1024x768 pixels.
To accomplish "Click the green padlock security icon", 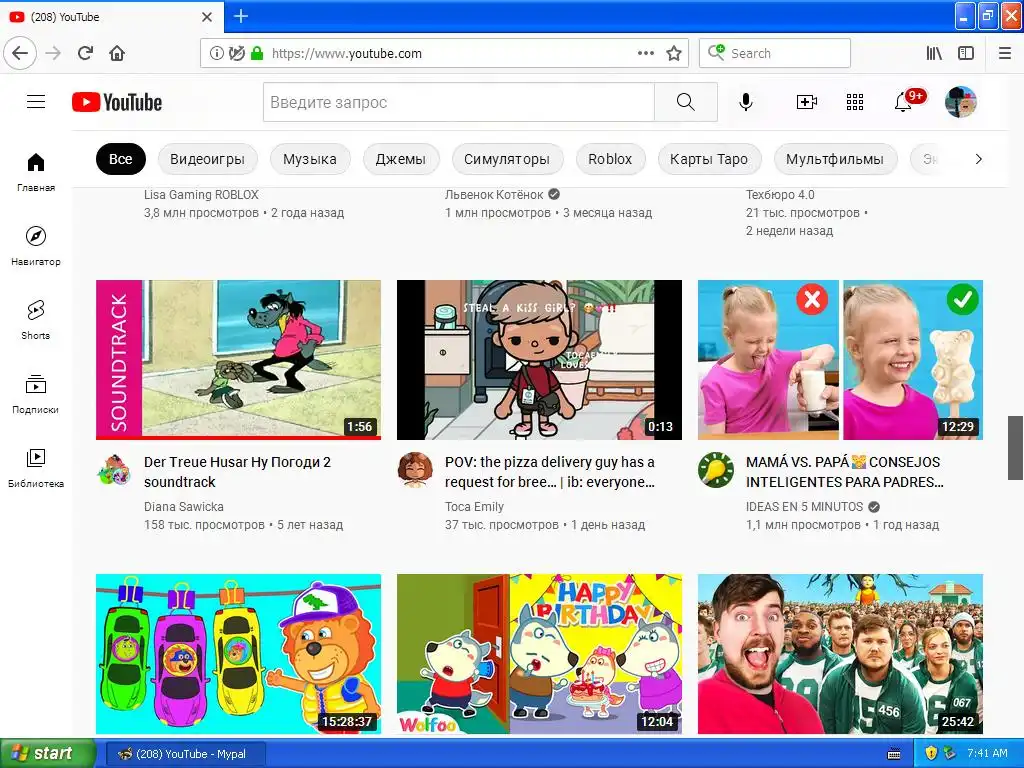I will (257, 54).
